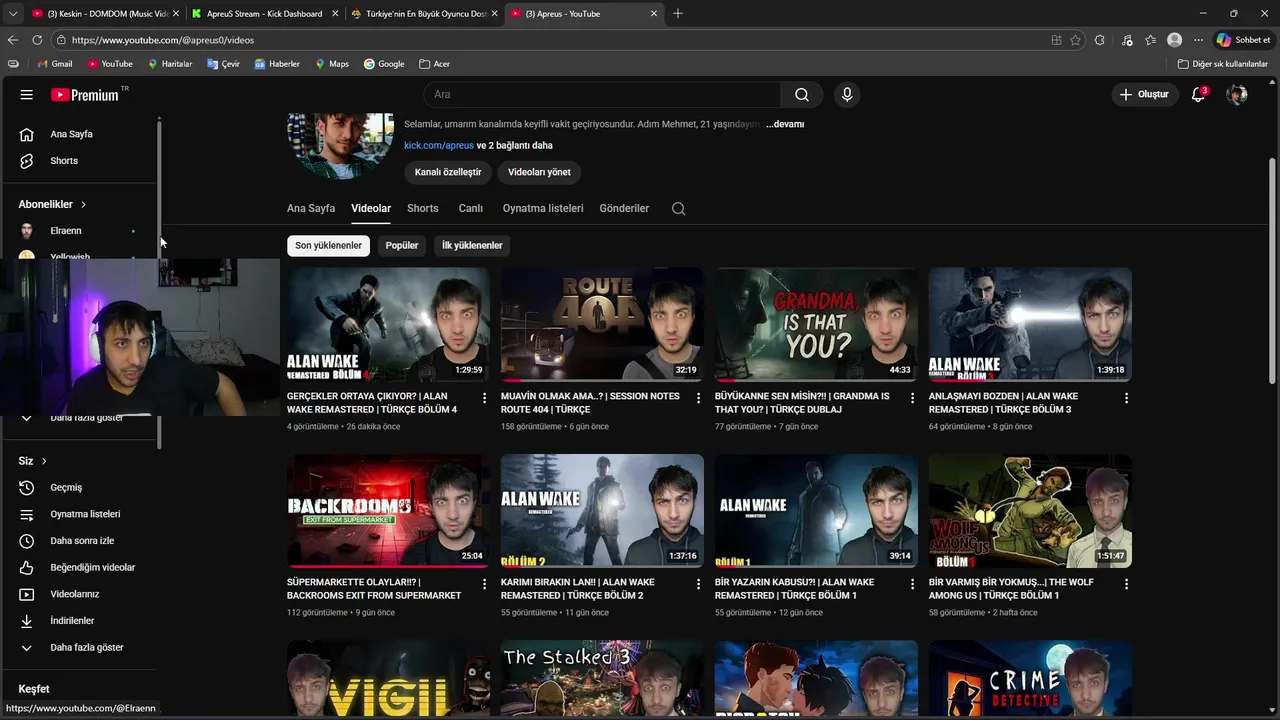Screen dimensions: 1280x720
Task: Open the notifications bell
Action: pos(1198,95)
